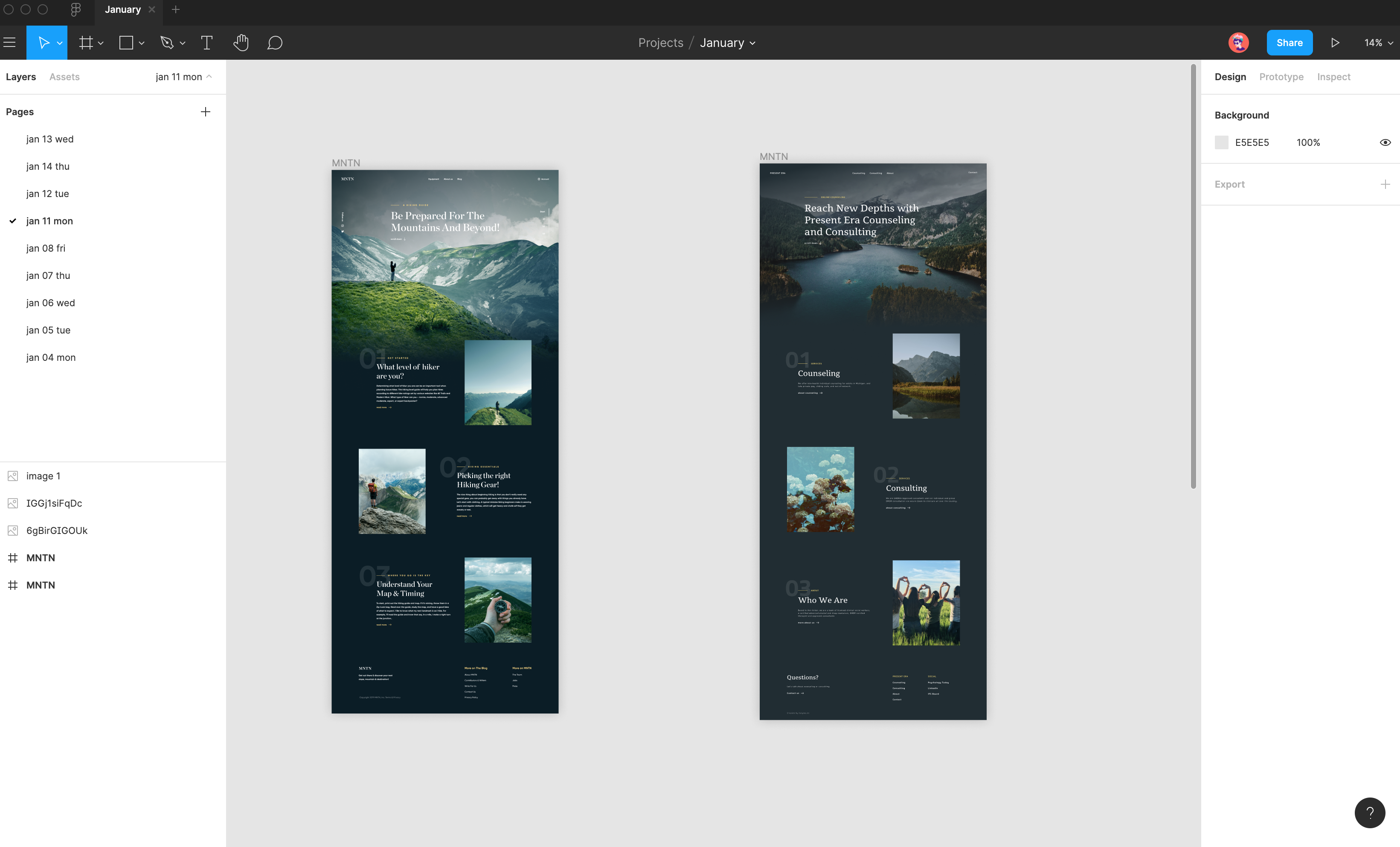The width and height of the screenshot is (1400, 847).
Task: Select the Move tool arrow
Action: coord(43,43)
